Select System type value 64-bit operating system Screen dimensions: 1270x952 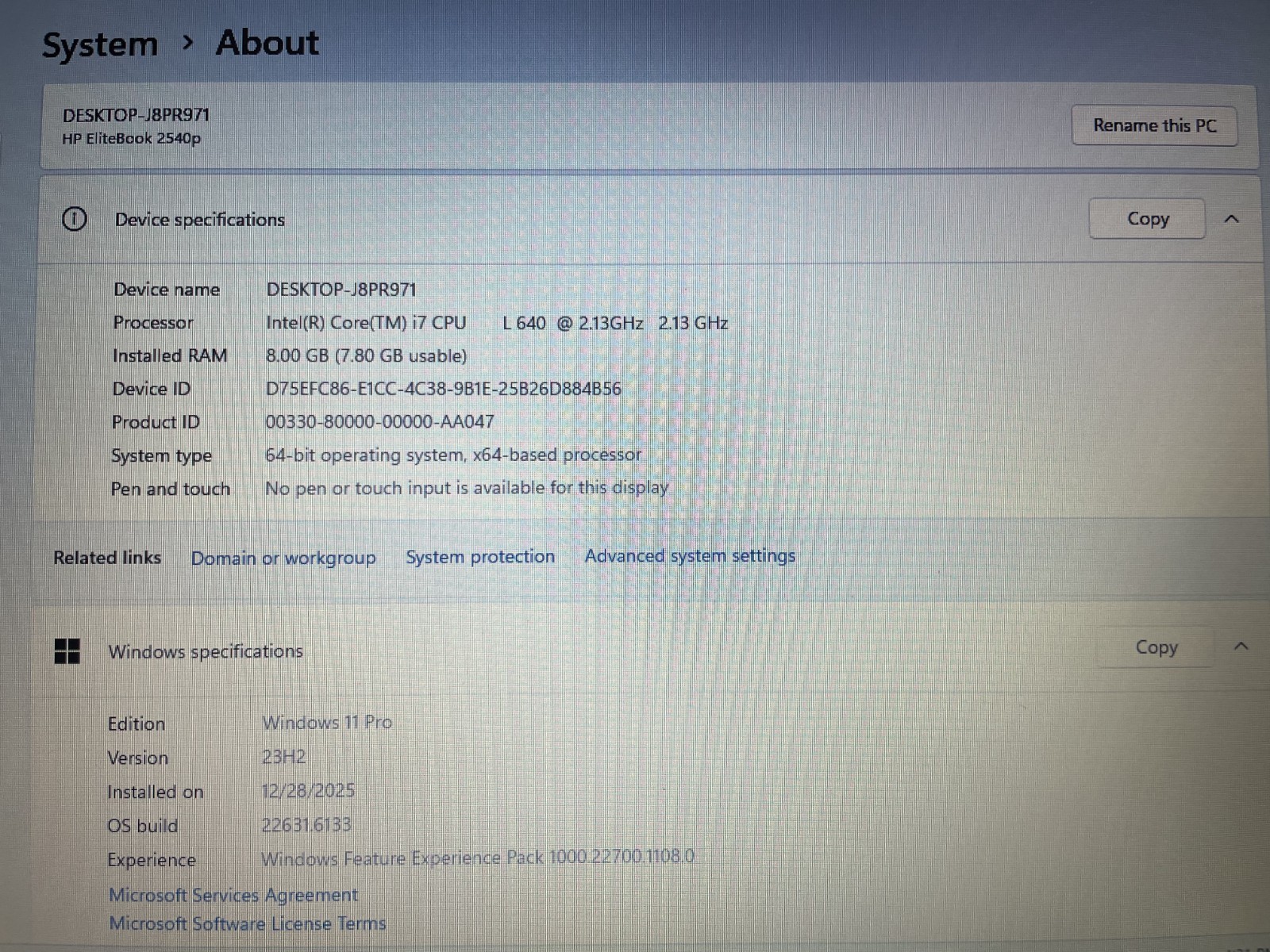pyautogui.click(x=453, y=455)
